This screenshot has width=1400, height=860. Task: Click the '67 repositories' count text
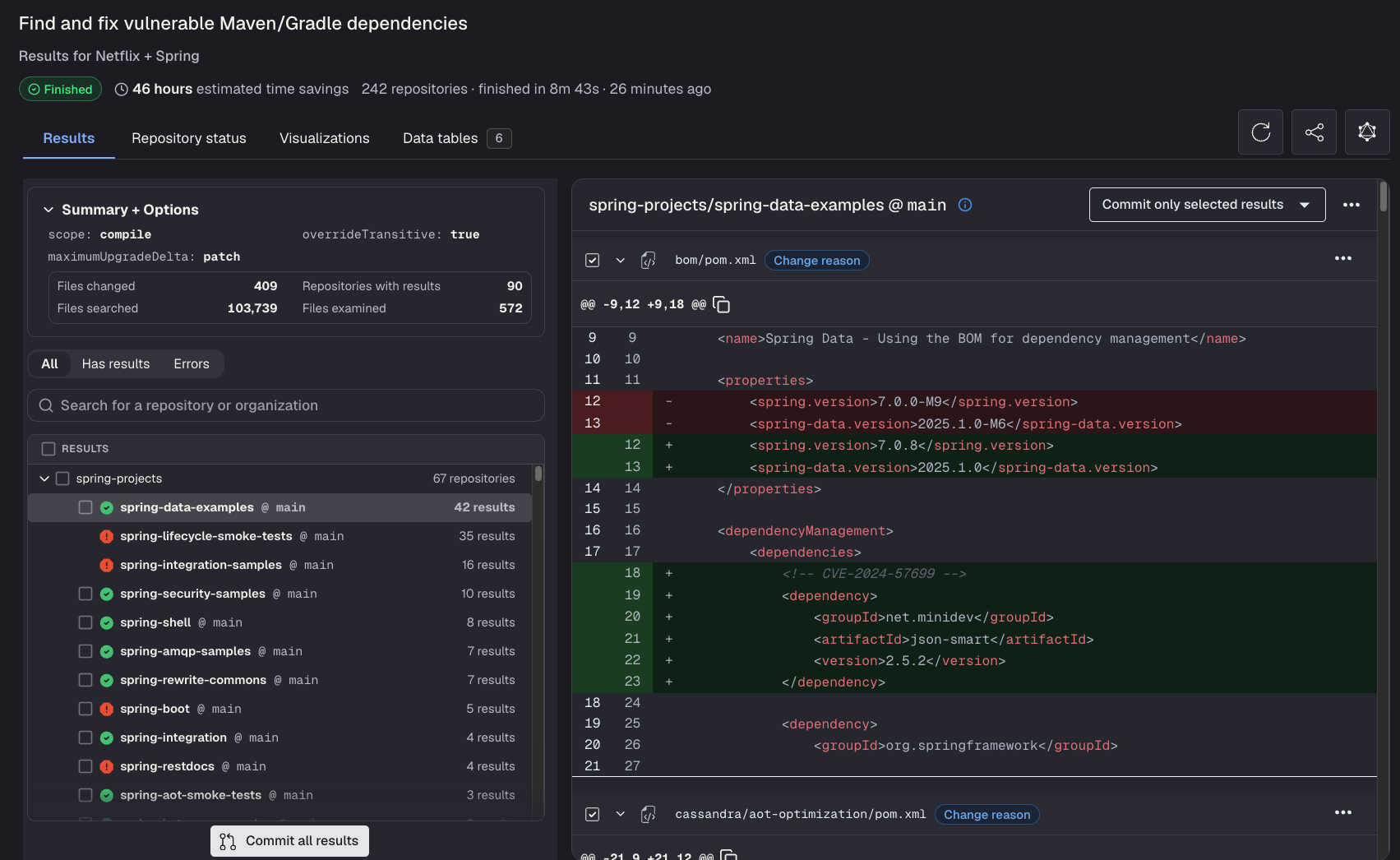[474, 479]
